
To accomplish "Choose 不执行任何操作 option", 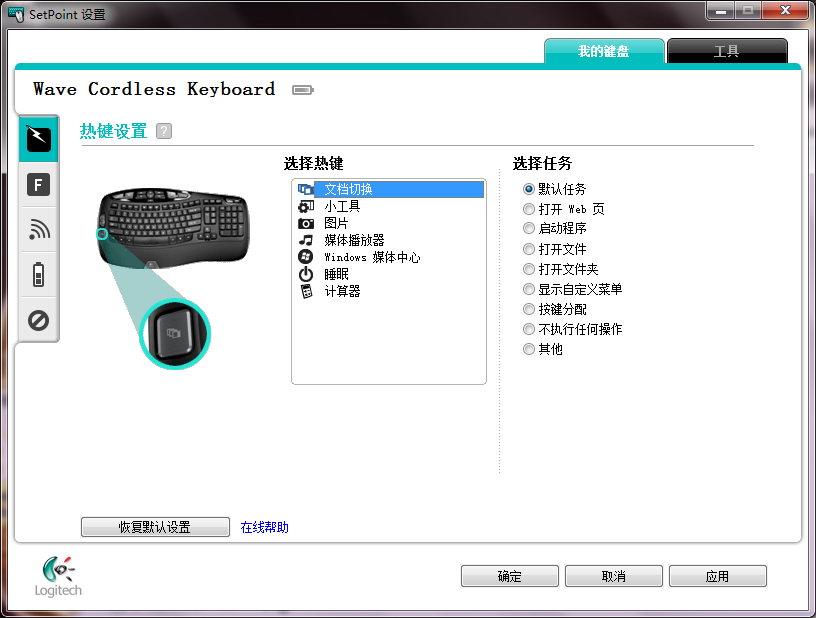I will coord(572,329).
